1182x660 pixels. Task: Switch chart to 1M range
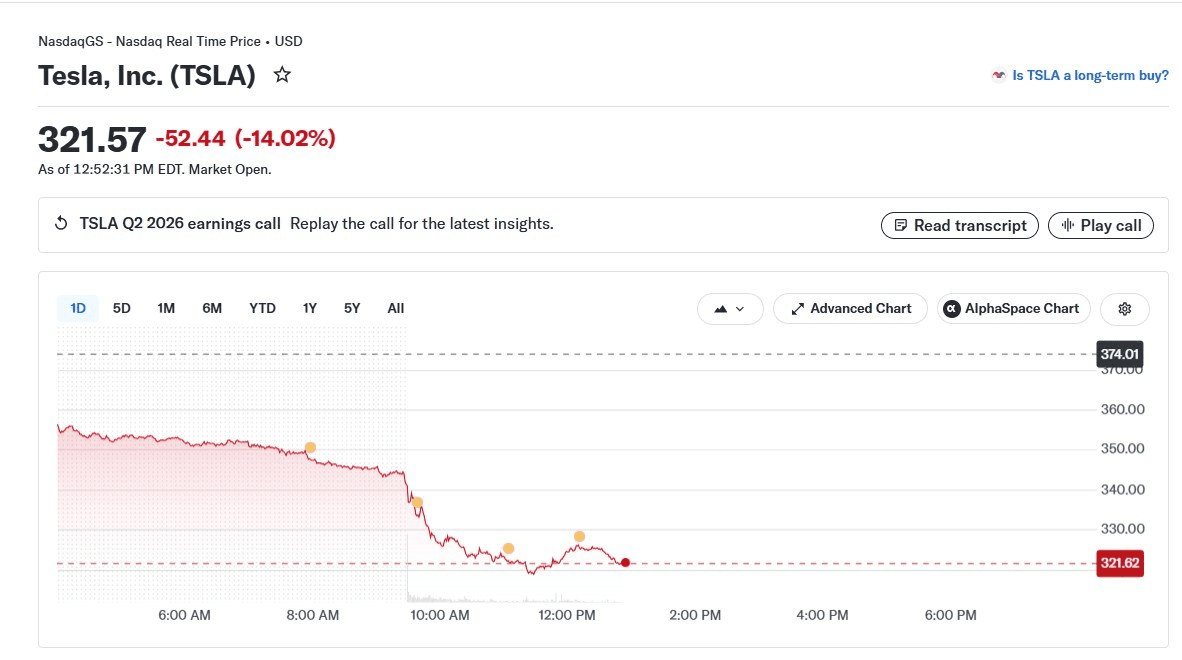pos(166,308)
